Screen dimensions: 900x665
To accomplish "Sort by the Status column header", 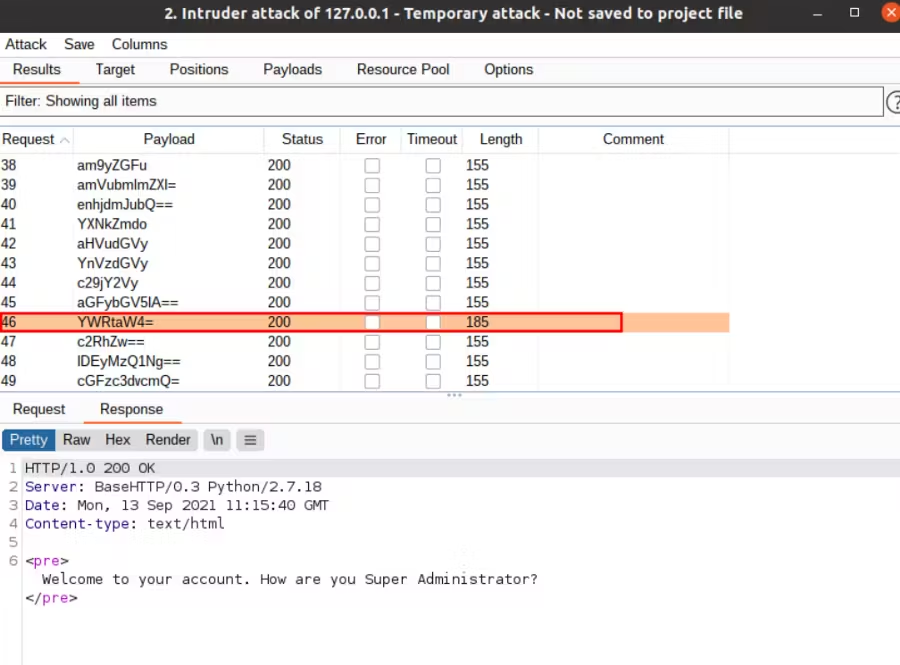I will tap(302, 139).
